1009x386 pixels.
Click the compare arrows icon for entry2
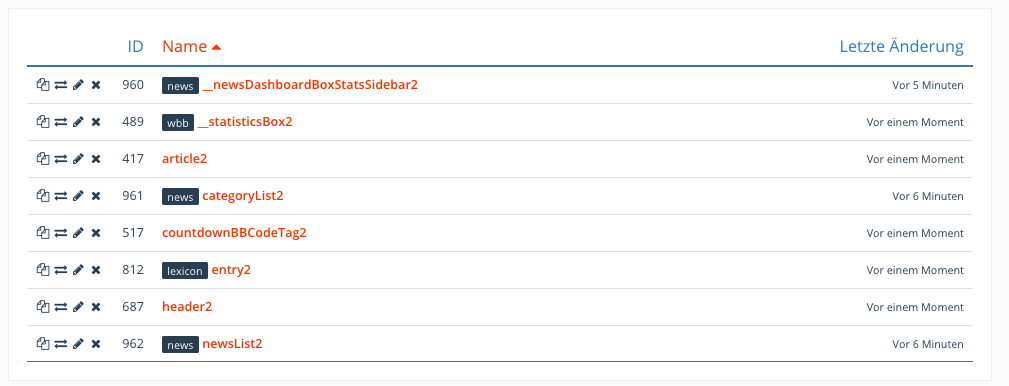tap(60, 270)
